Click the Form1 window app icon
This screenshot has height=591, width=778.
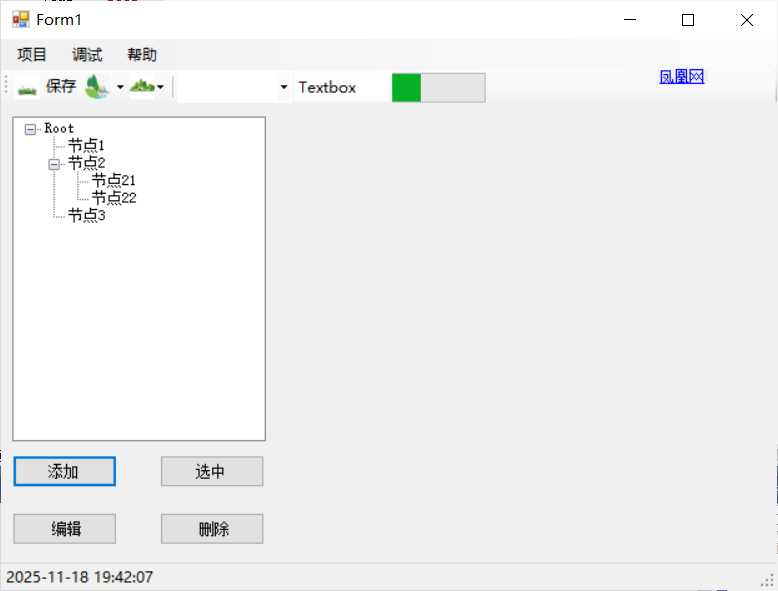[x=21, y=20]
